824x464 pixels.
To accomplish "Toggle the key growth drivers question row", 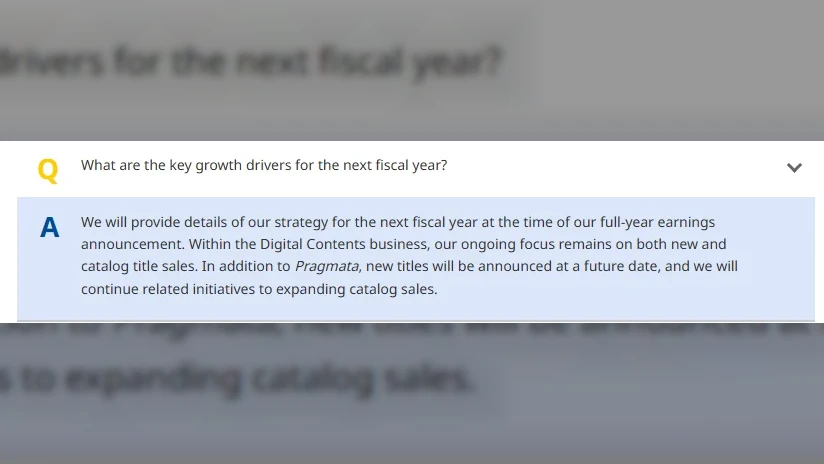I will coord(264,166).
